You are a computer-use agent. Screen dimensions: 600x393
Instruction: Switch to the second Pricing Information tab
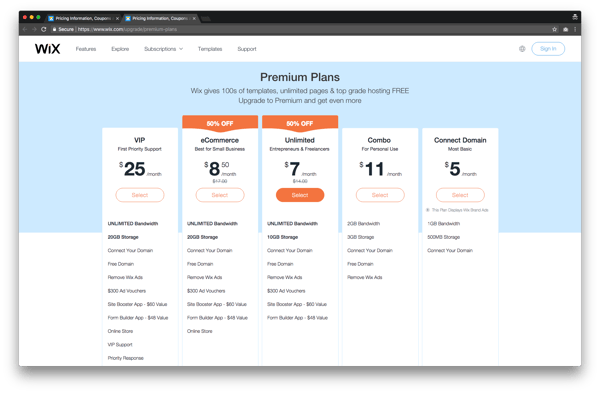pyautogui.click(x=160, y=18)
